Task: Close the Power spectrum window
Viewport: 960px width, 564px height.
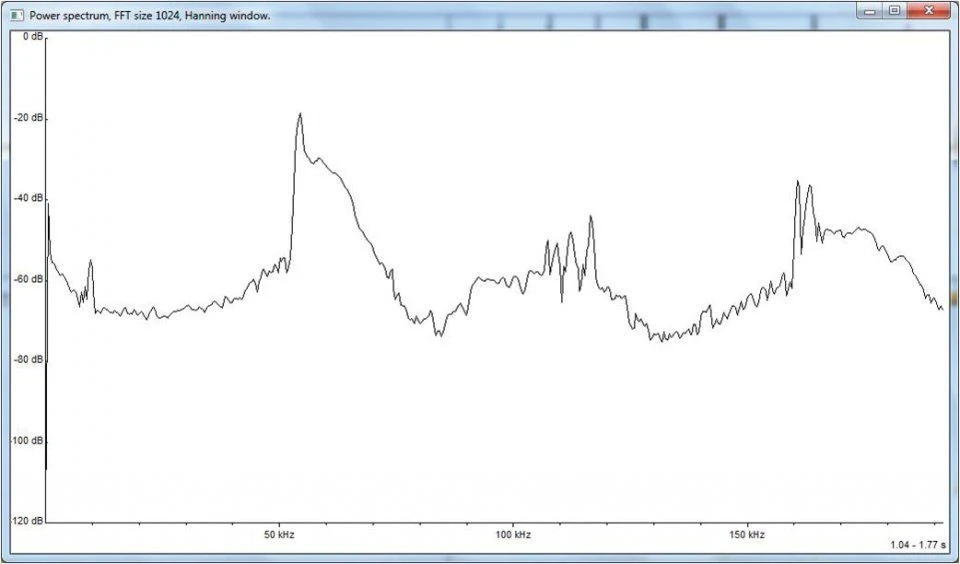Action: 930,11
